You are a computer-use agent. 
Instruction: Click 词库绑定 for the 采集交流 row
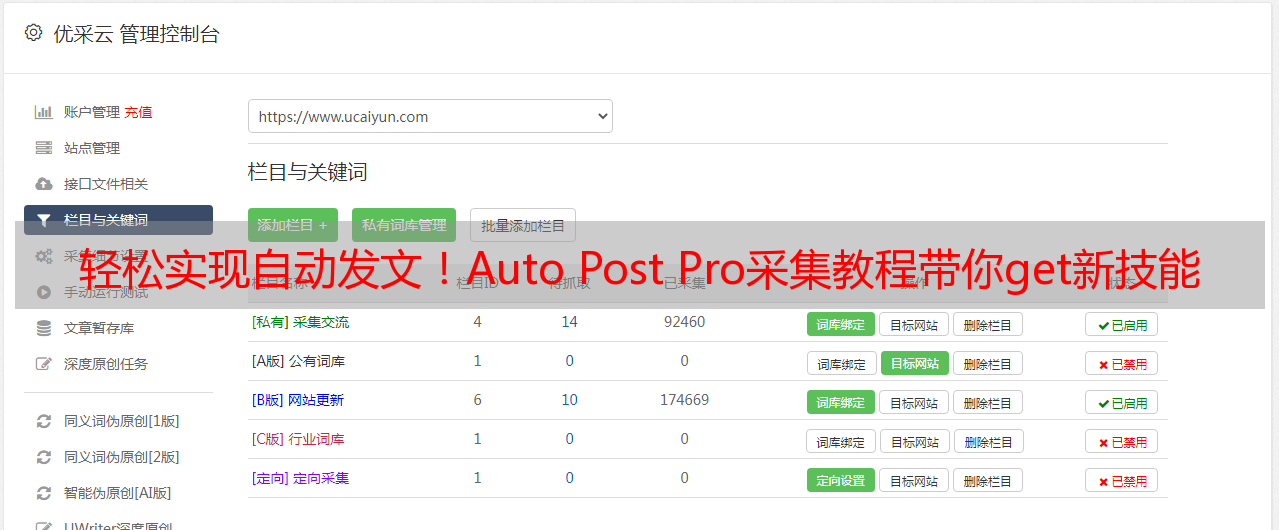click(x=841, y=324)
